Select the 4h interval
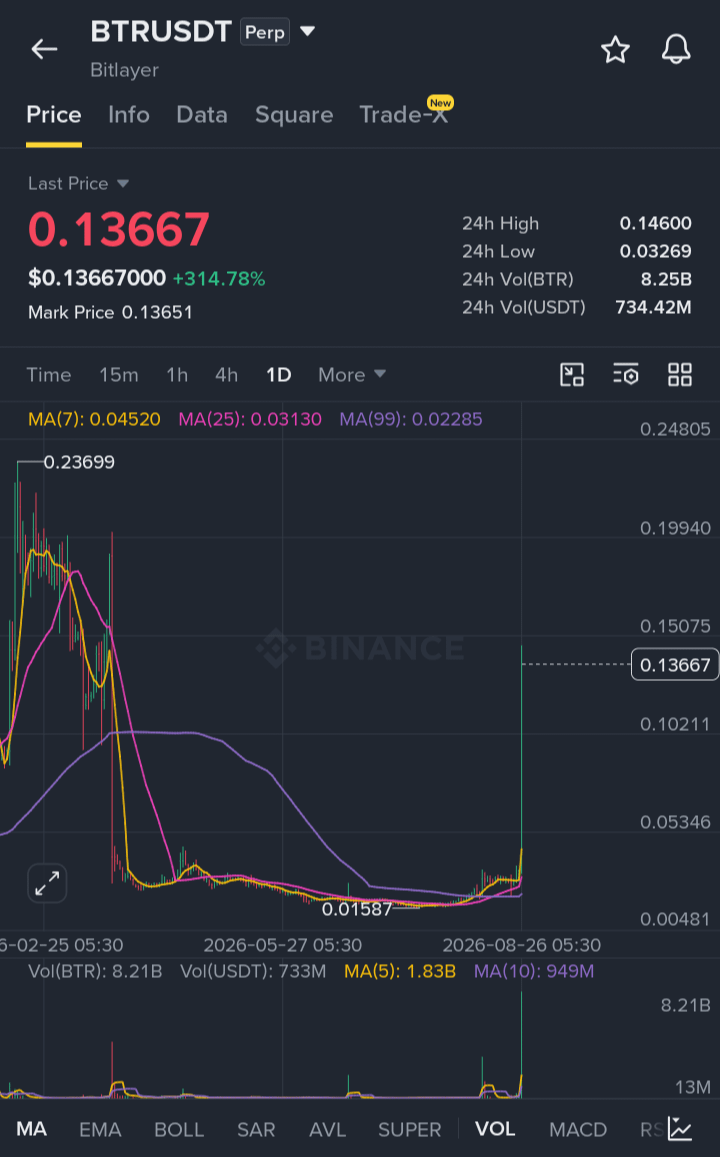 pyautogui.click(x=226, y=375)
